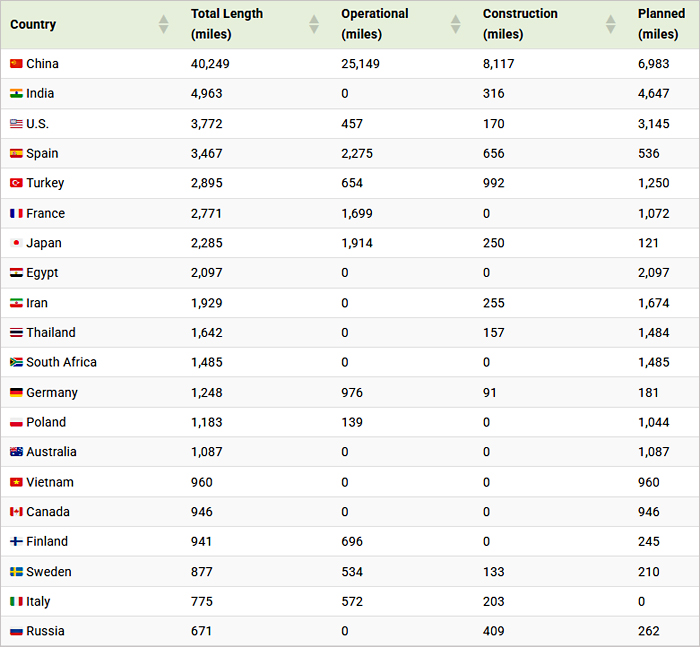Image resolution: width=700 pixels, height=647 pixels.
Task: Click the Turkey flag icon
Action: pos(16,183)
